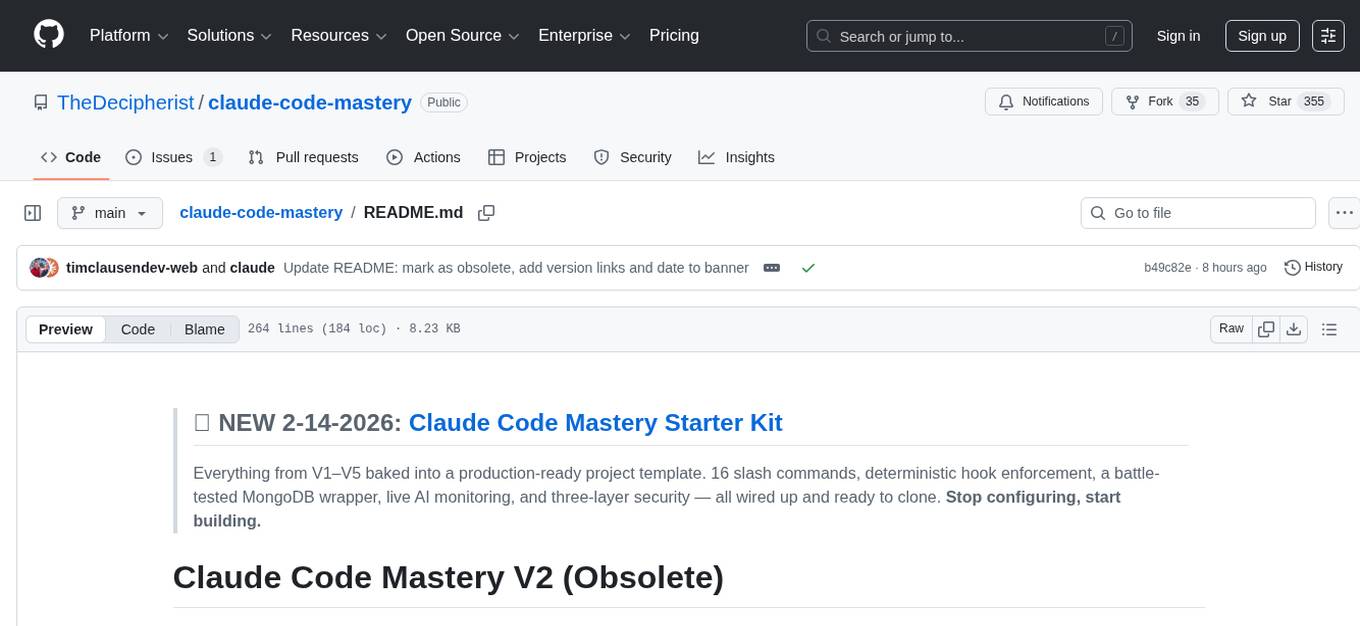View the file History
The height and width of the screenshot is (626, 1360).
[x=1313, y=267]
